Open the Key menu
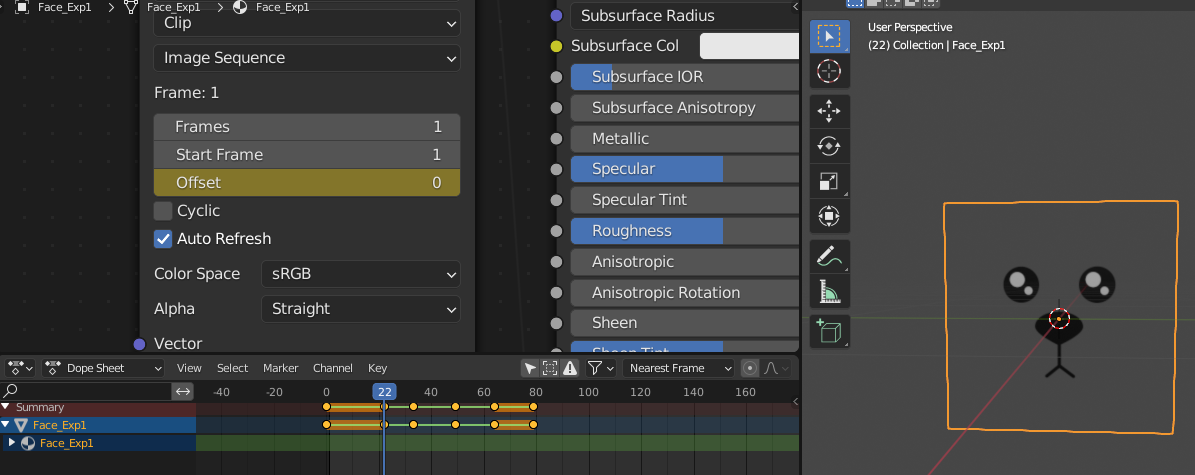 coord(378,368)
